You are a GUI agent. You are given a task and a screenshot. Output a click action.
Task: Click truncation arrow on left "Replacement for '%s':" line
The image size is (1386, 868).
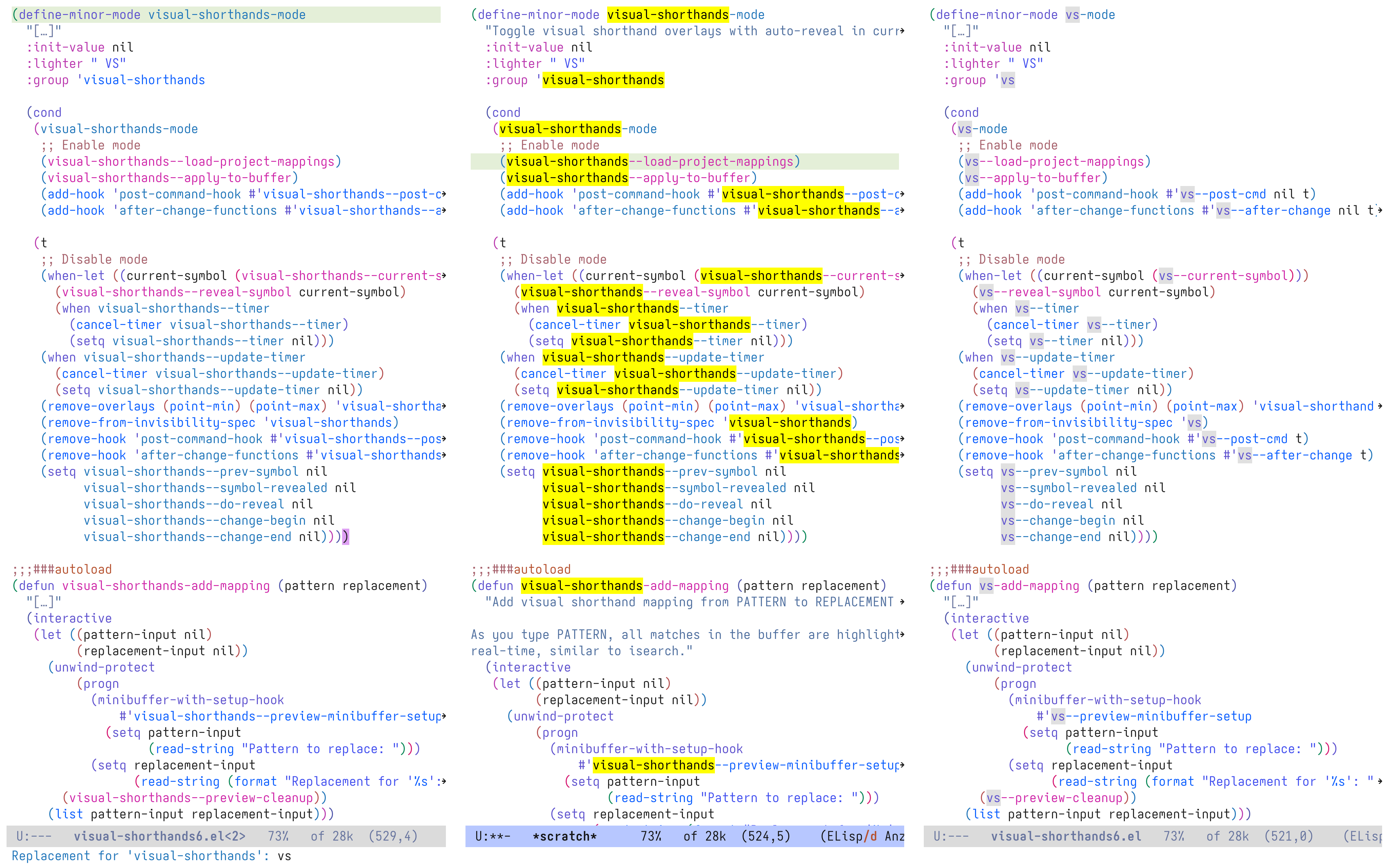[x=444, y=781]
